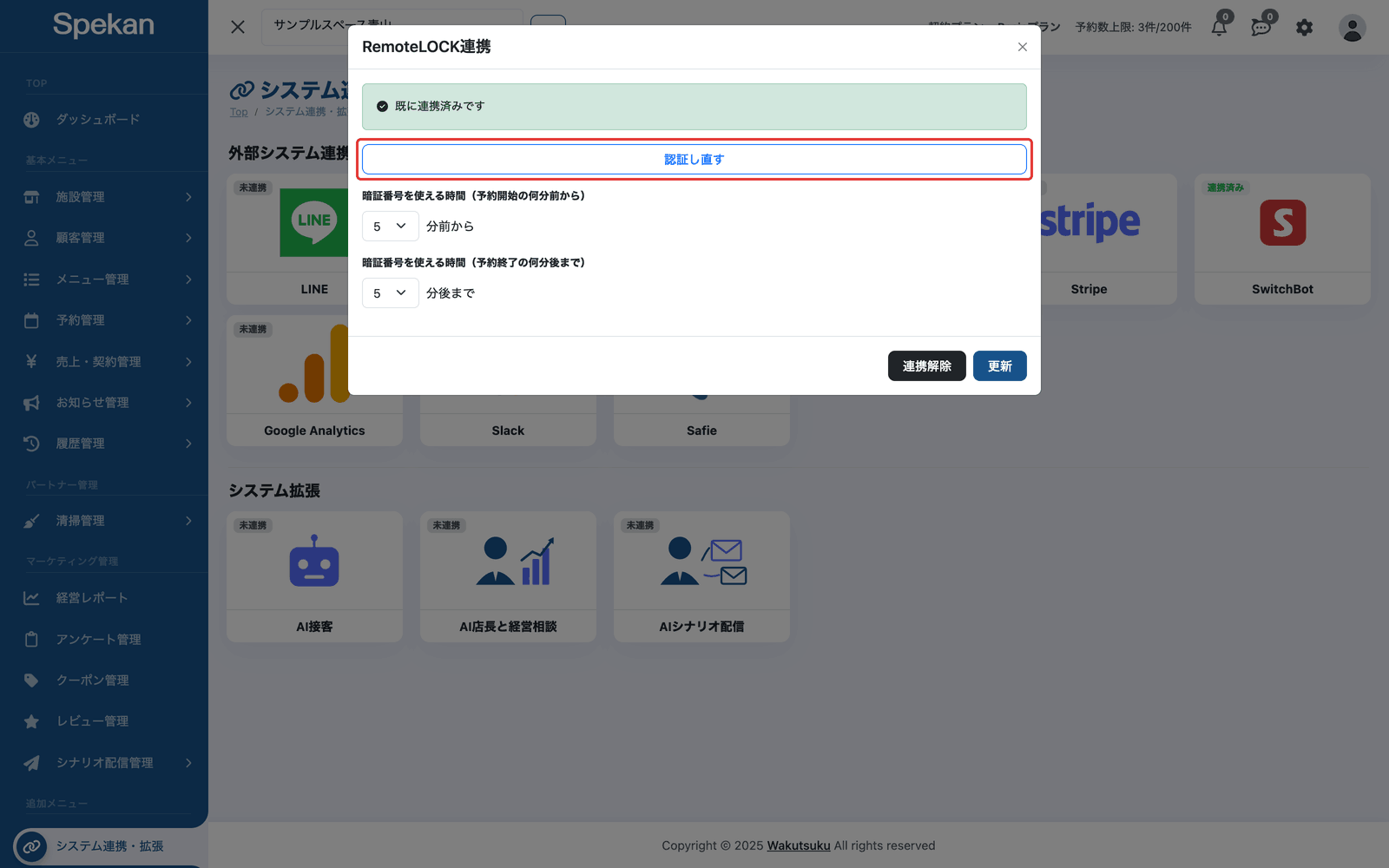
Task: Open the notifications bell icon
Action: pos(1220,27)
